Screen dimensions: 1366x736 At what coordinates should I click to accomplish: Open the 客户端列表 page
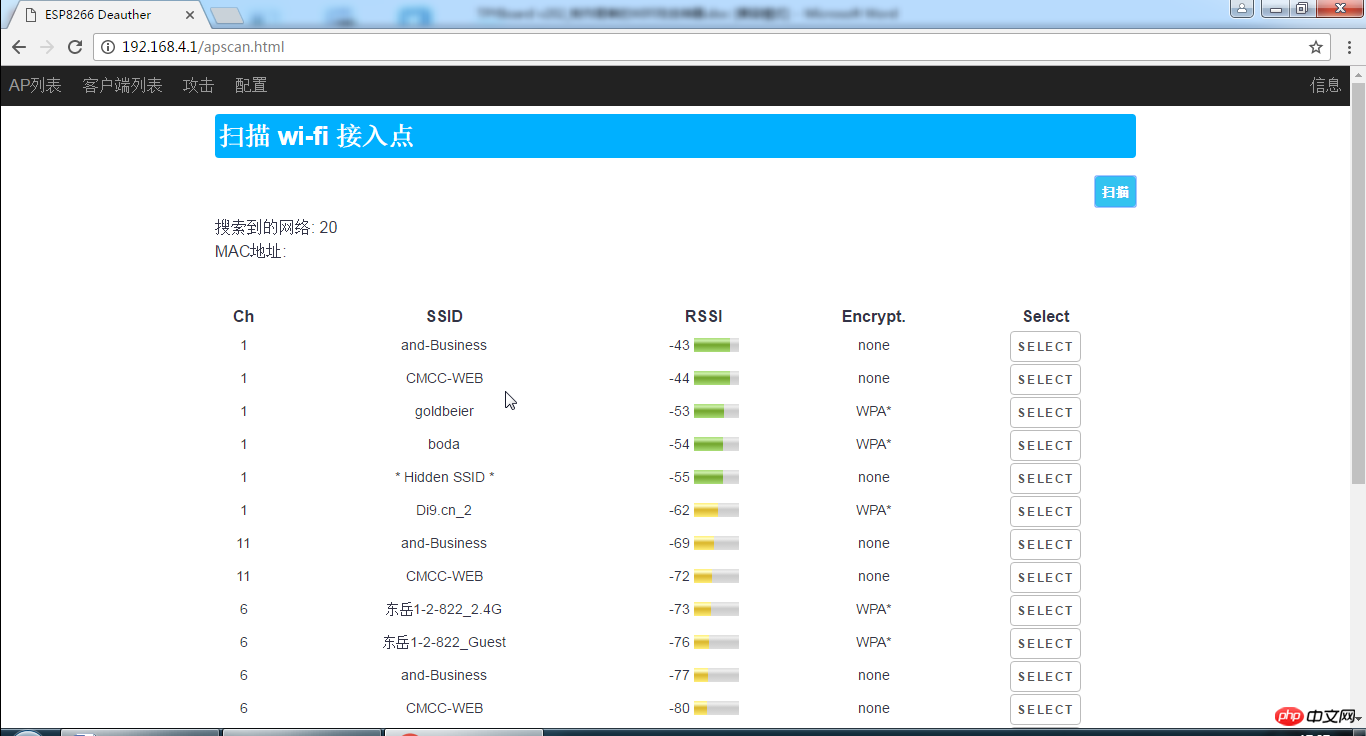[x=122, y=86]
